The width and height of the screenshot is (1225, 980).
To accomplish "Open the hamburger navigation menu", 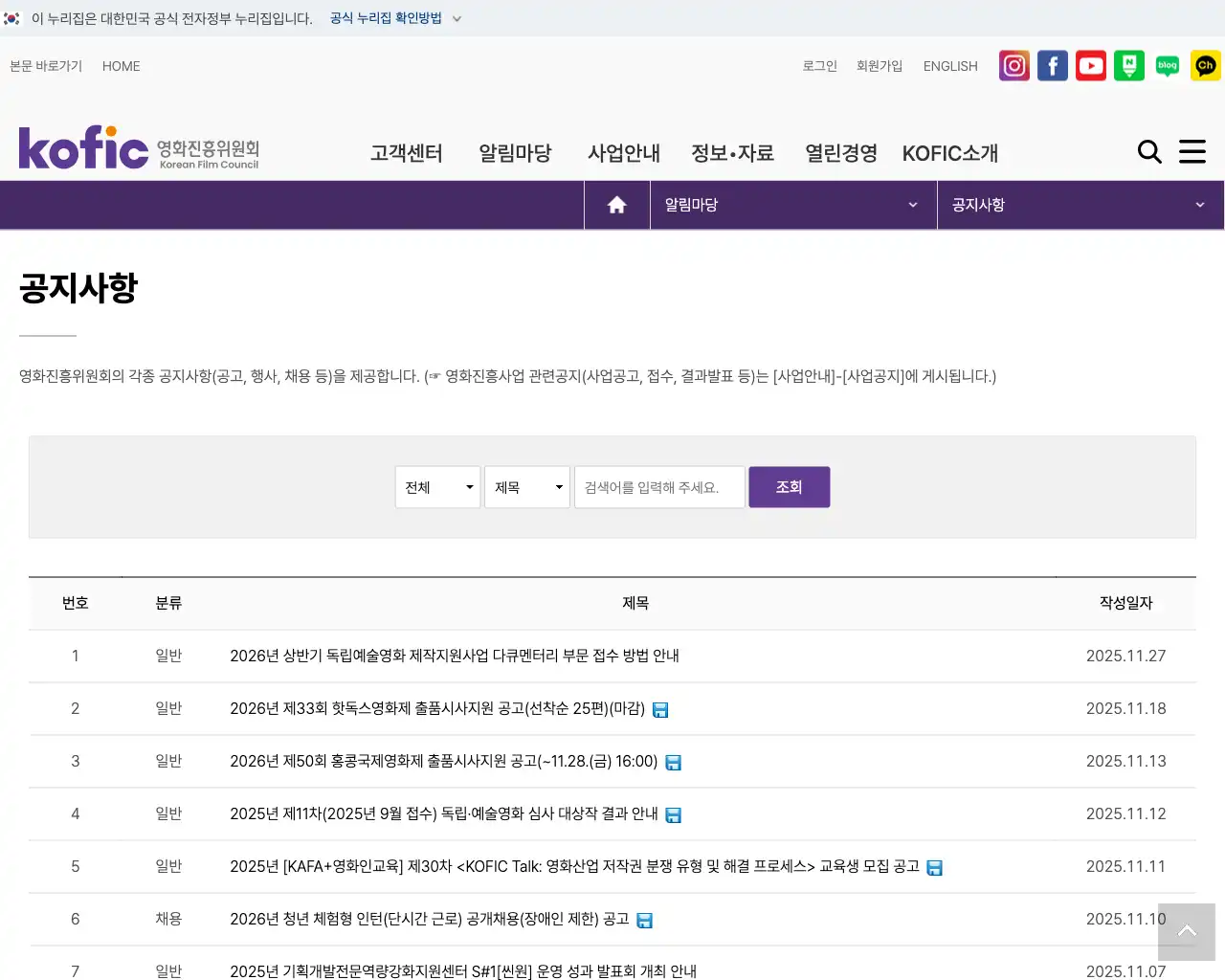I will coord(1192,151).
